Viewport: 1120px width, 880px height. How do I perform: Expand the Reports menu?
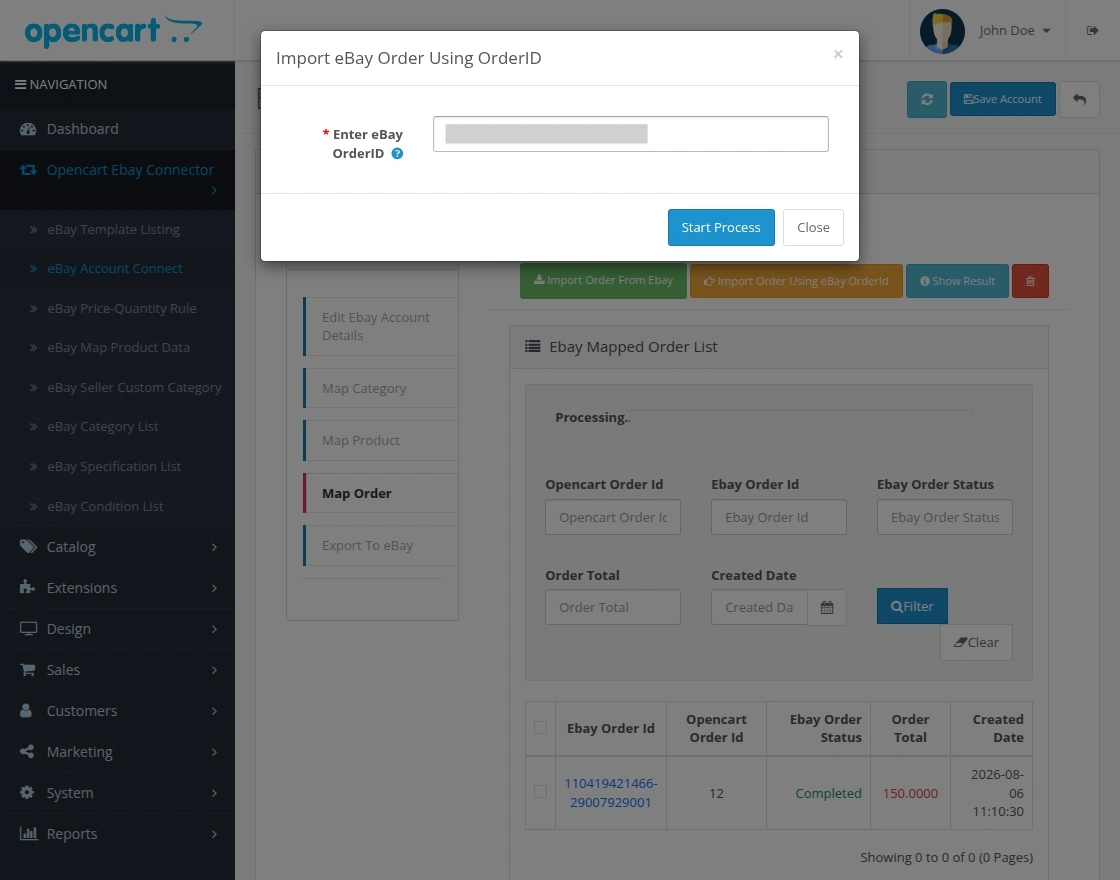pos(117,834)
